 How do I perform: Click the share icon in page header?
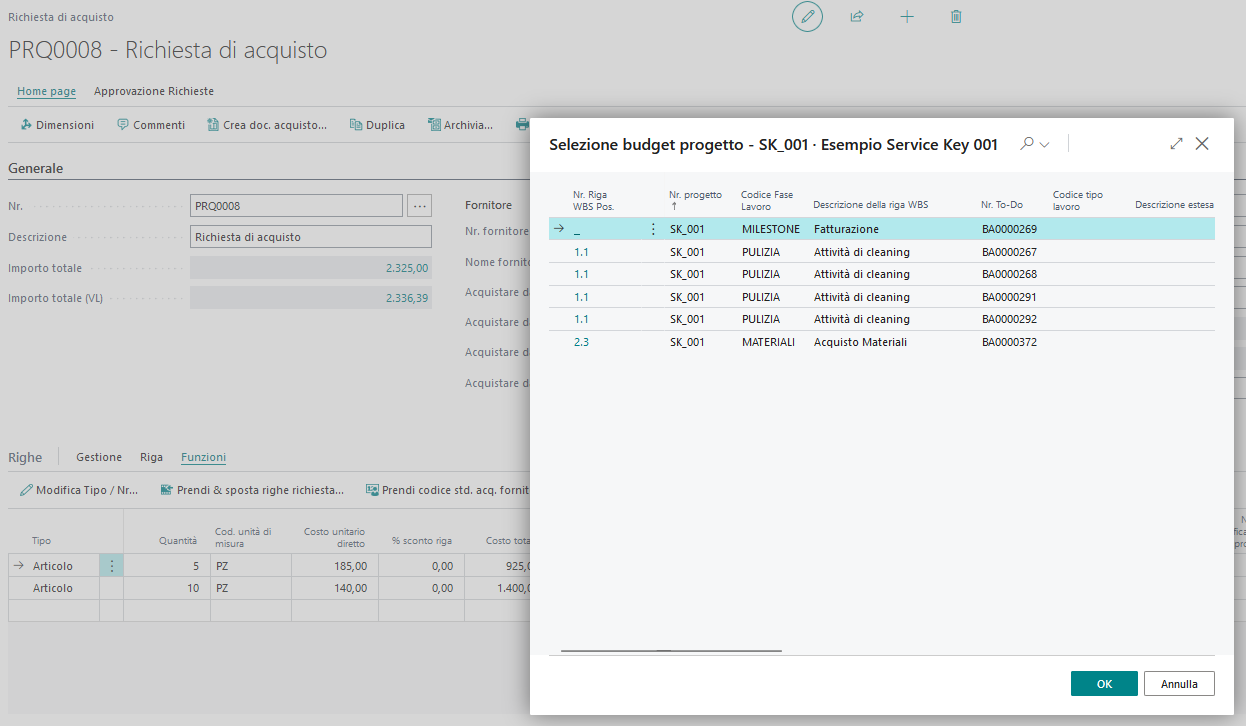857,16
